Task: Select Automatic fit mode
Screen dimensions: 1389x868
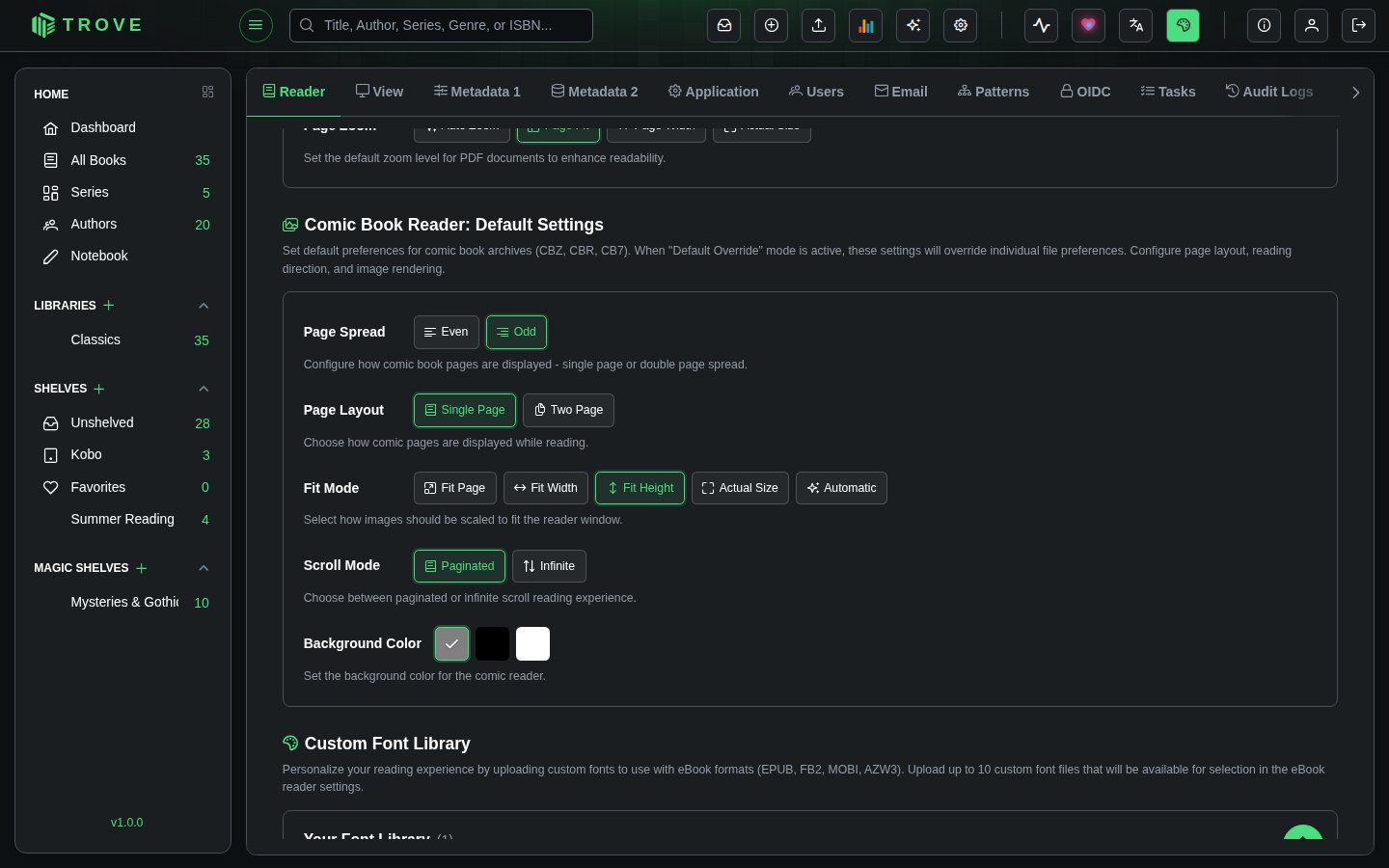Action: coord(841,488)
